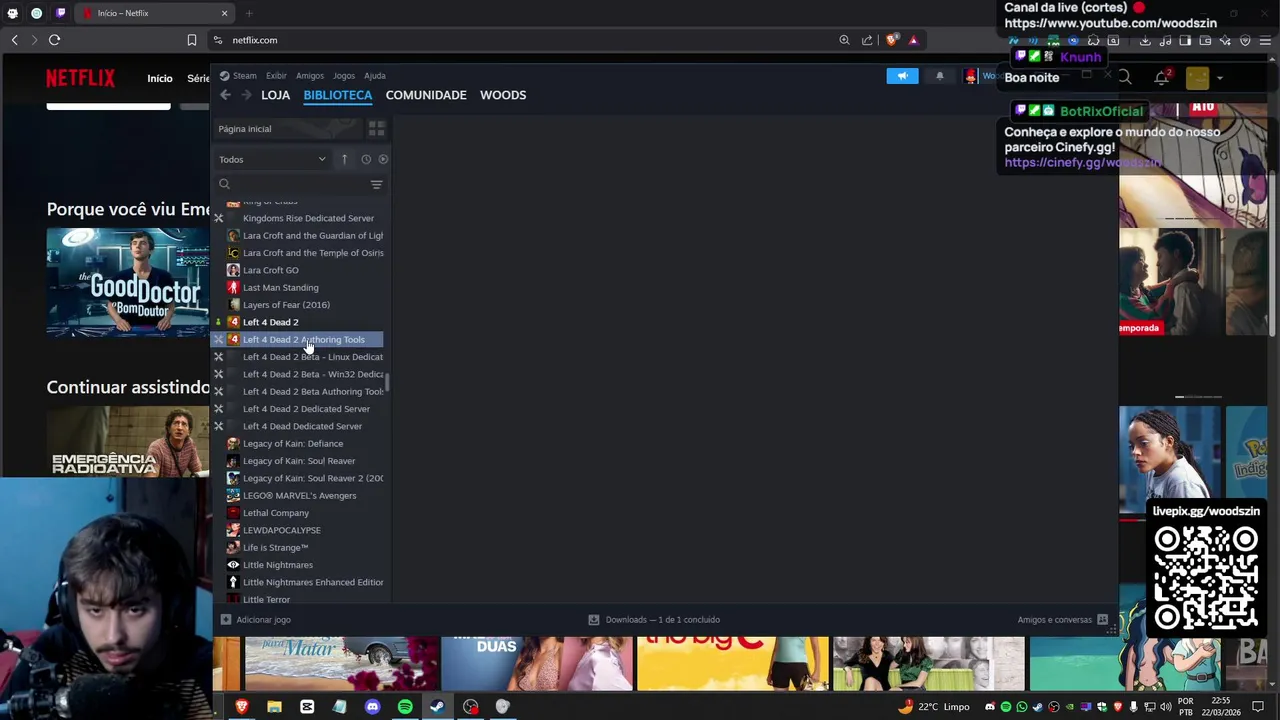Select Legacy of Kain: Soul Reaver 2

tap(300, 478)
